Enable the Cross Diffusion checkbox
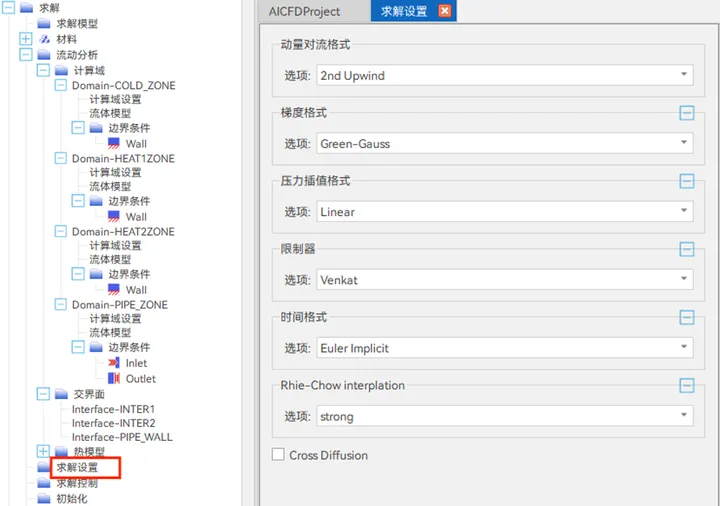Image resolution: width=720 pixels, height=506 pixels. (x=278, y=455)
